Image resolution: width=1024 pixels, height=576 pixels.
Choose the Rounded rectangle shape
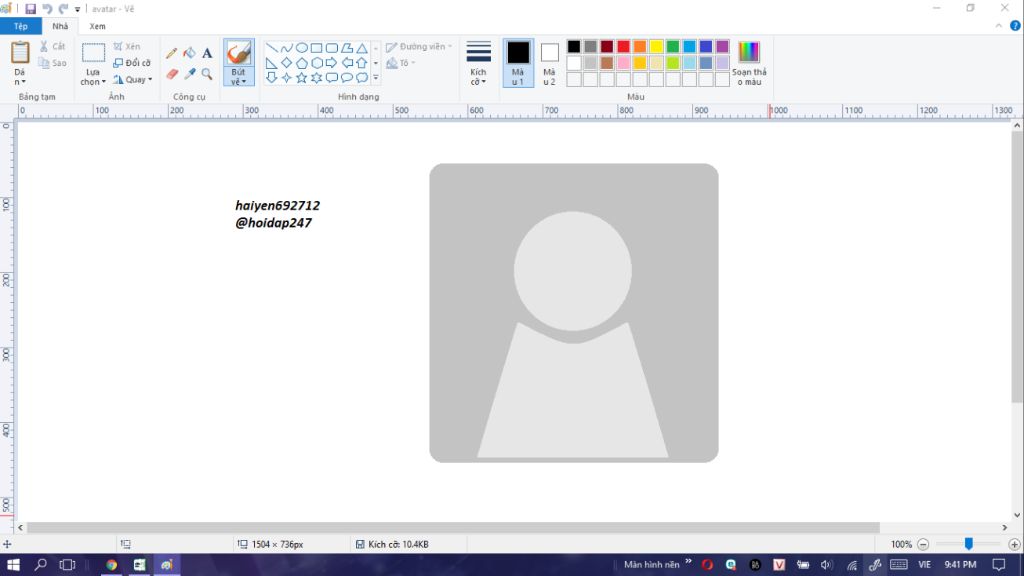(332, 48)
